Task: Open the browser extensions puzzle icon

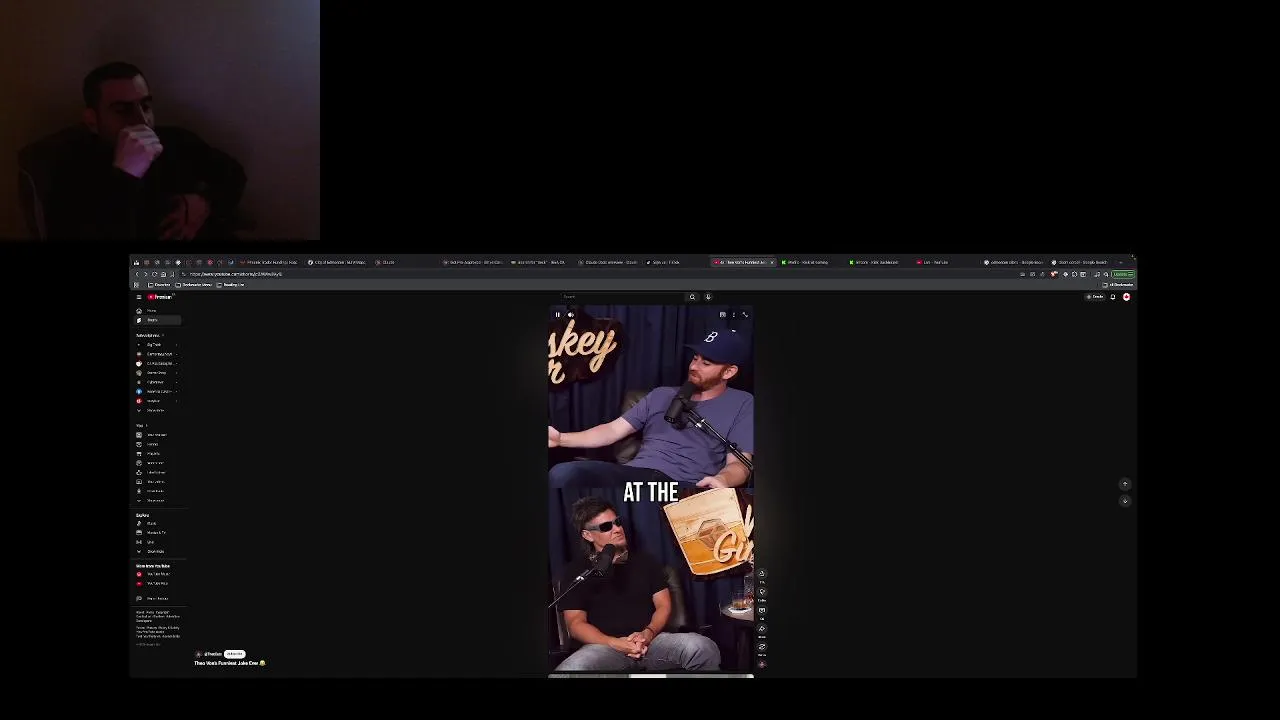Action: point(1075,274)
